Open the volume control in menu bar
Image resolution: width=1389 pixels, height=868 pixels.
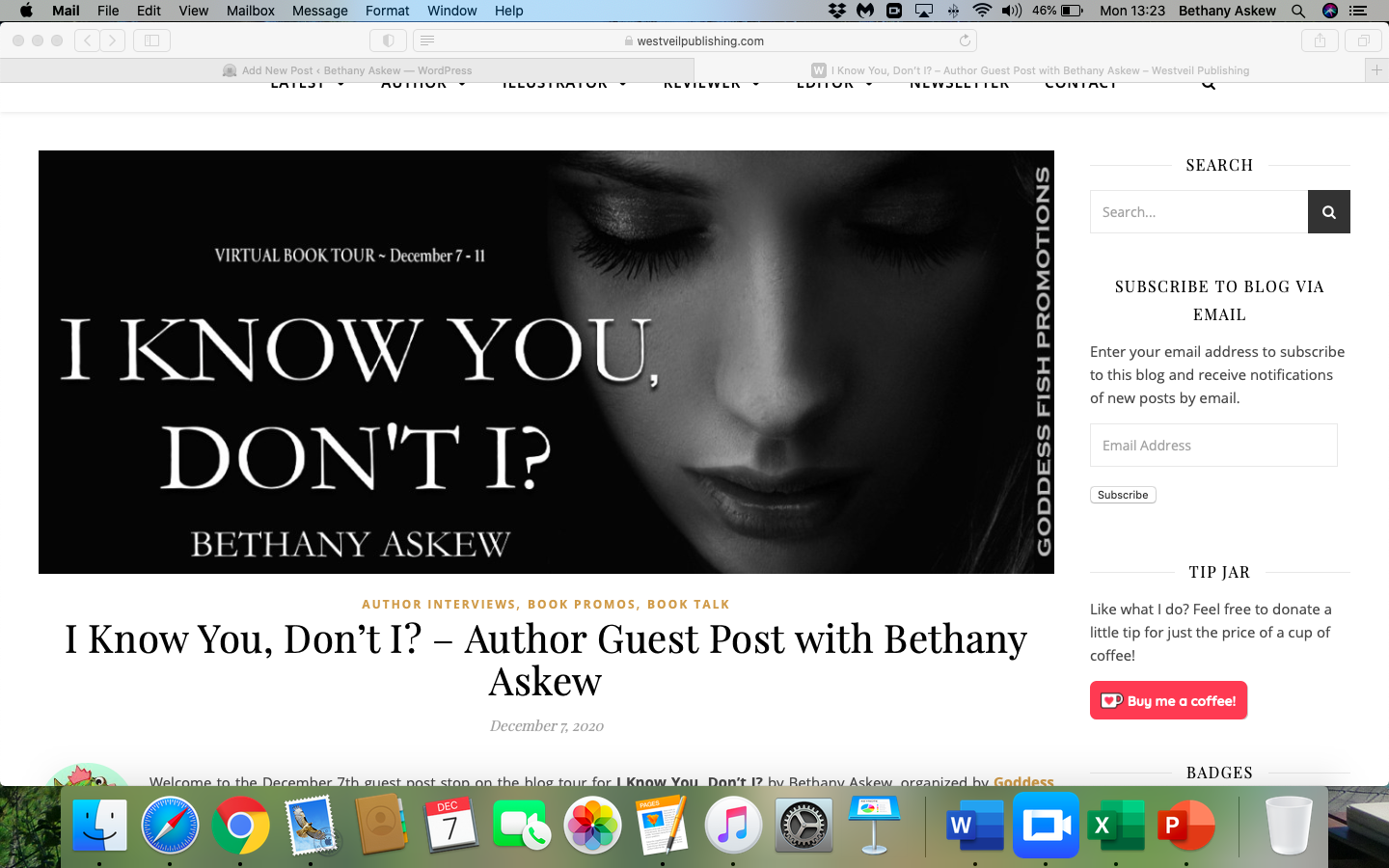click(1011, 11)
